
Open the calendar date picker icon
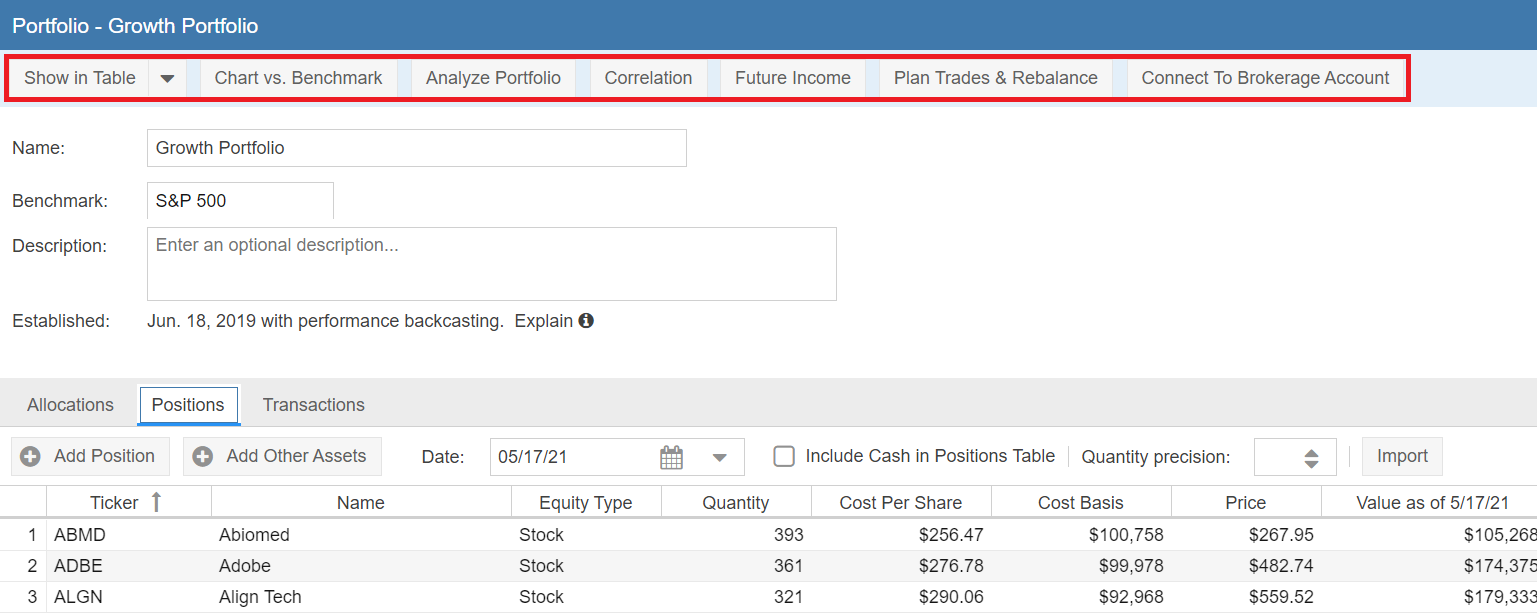coord(671,457)
